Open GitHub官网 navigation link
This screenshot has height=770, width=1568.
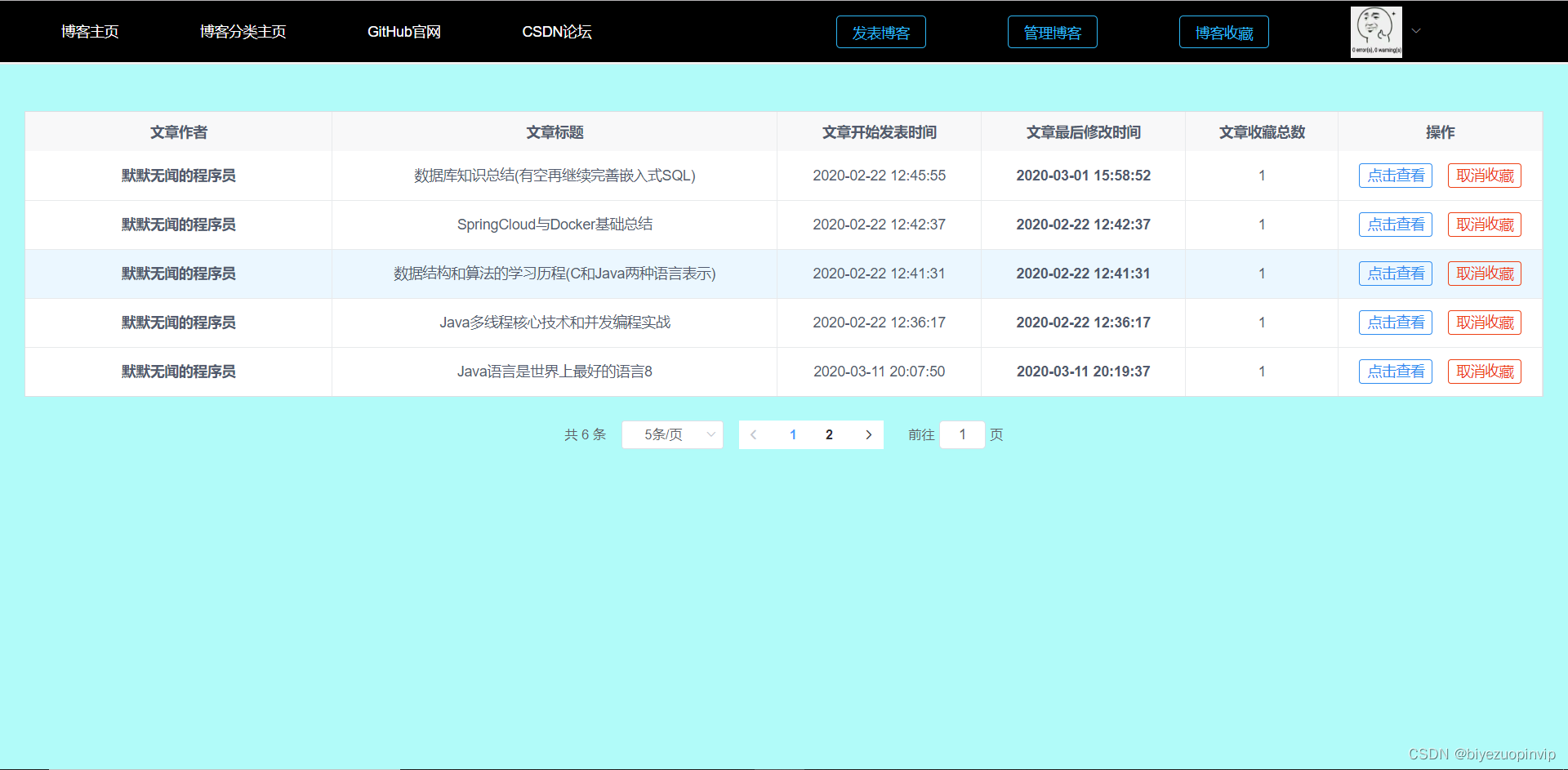click(x=404, y=32)
